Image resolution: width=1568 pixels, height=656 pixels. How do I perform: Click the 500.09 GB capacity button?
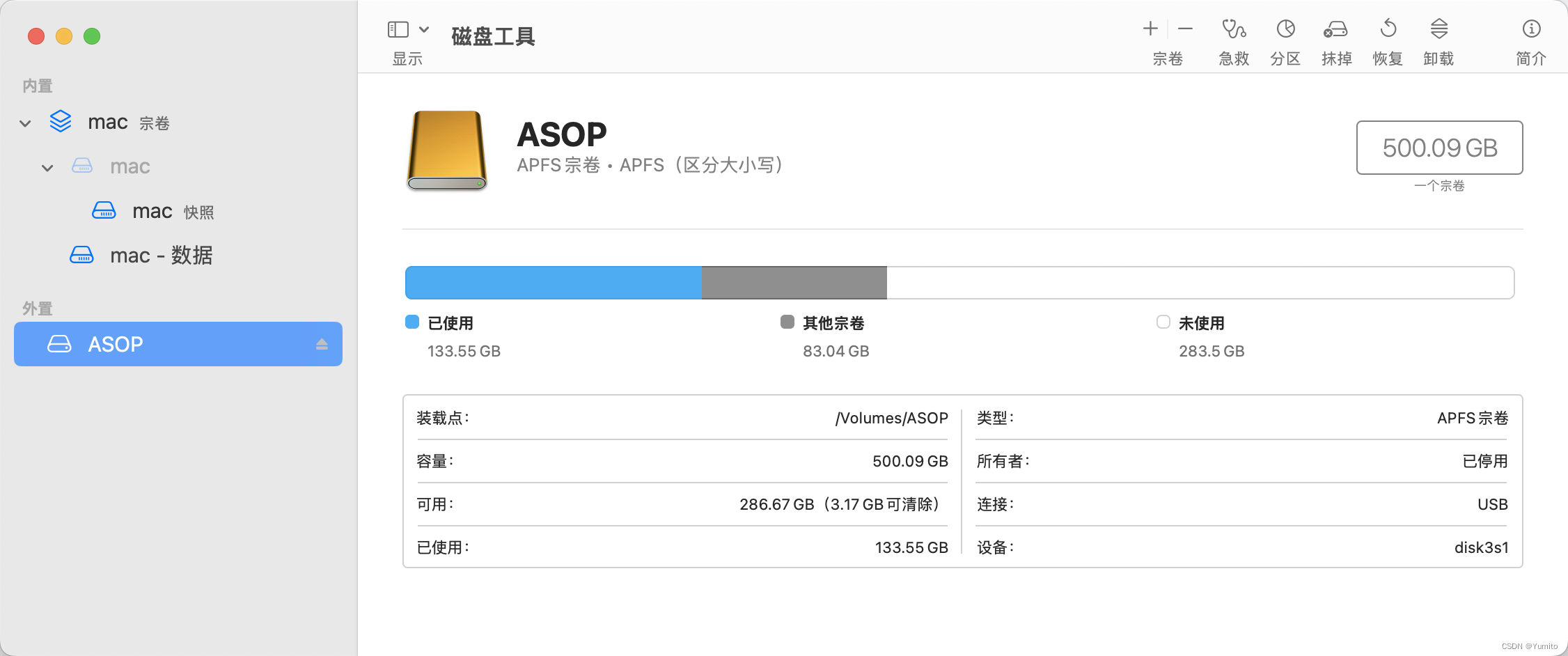pyautogui.click(x=1438, y=148)
